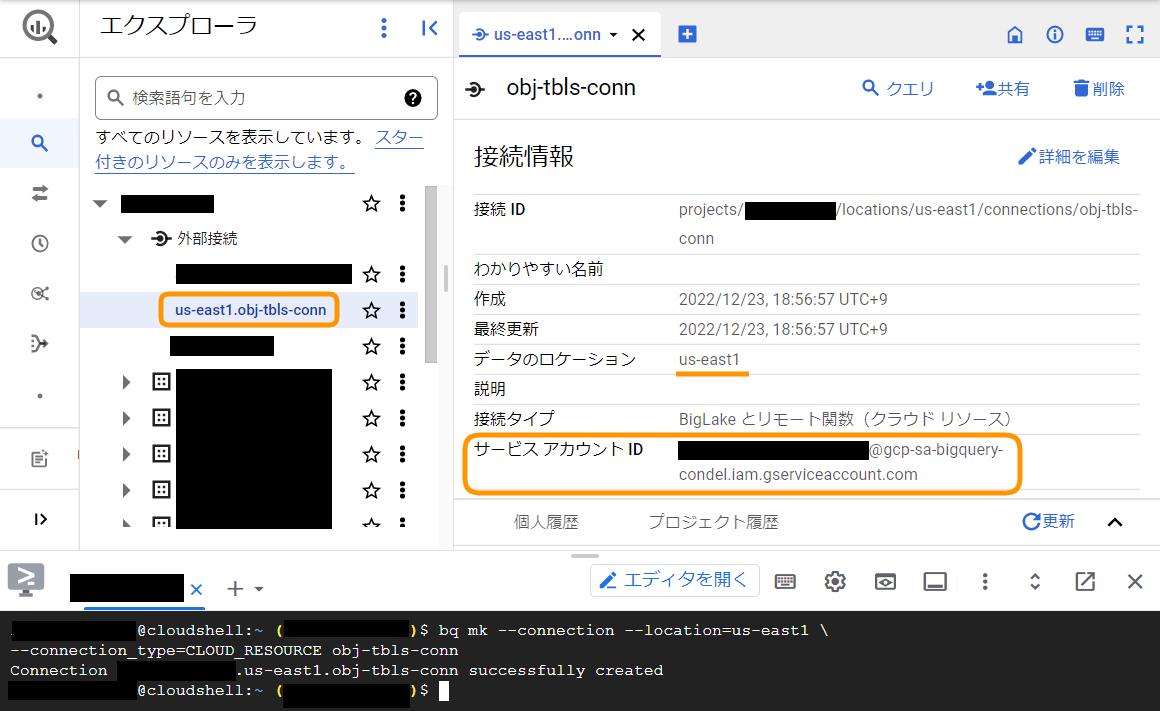Viewport: 1160px width, 711px height.
Task: Star the connection below us-east1.obj-tbls-conn
Action: pyautogui.click(x=371, y=346)
